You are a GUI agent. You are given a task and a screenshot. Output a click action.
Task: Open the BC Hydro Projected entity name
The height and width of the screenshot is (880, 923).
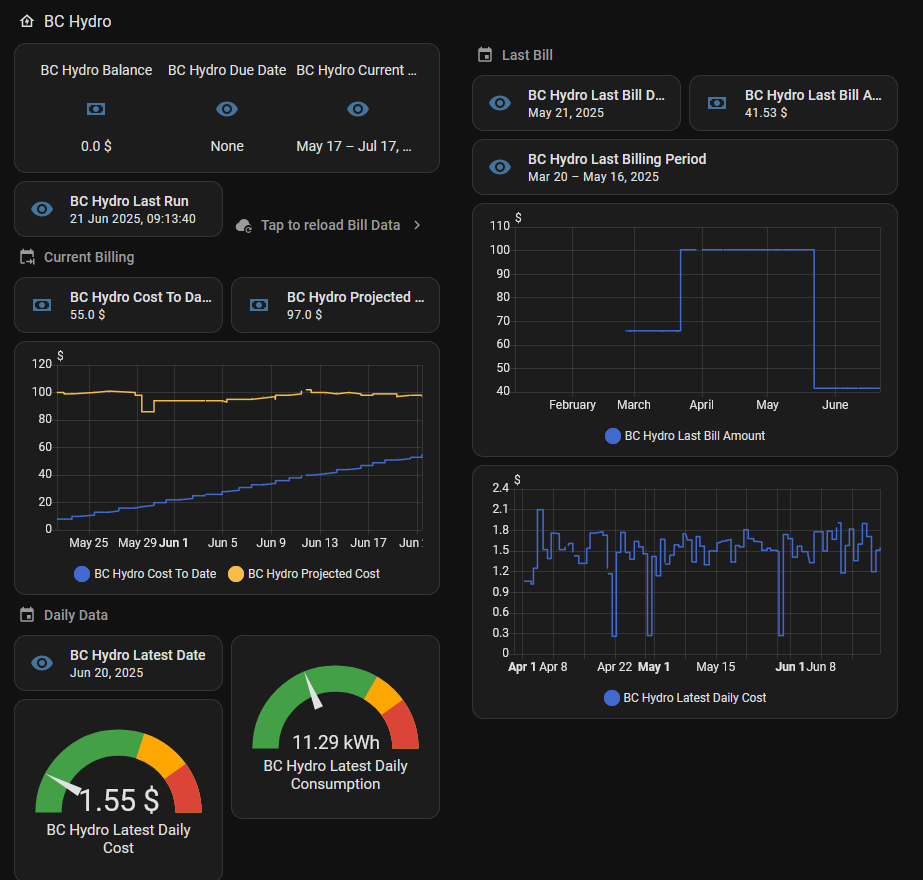point(356,297)
